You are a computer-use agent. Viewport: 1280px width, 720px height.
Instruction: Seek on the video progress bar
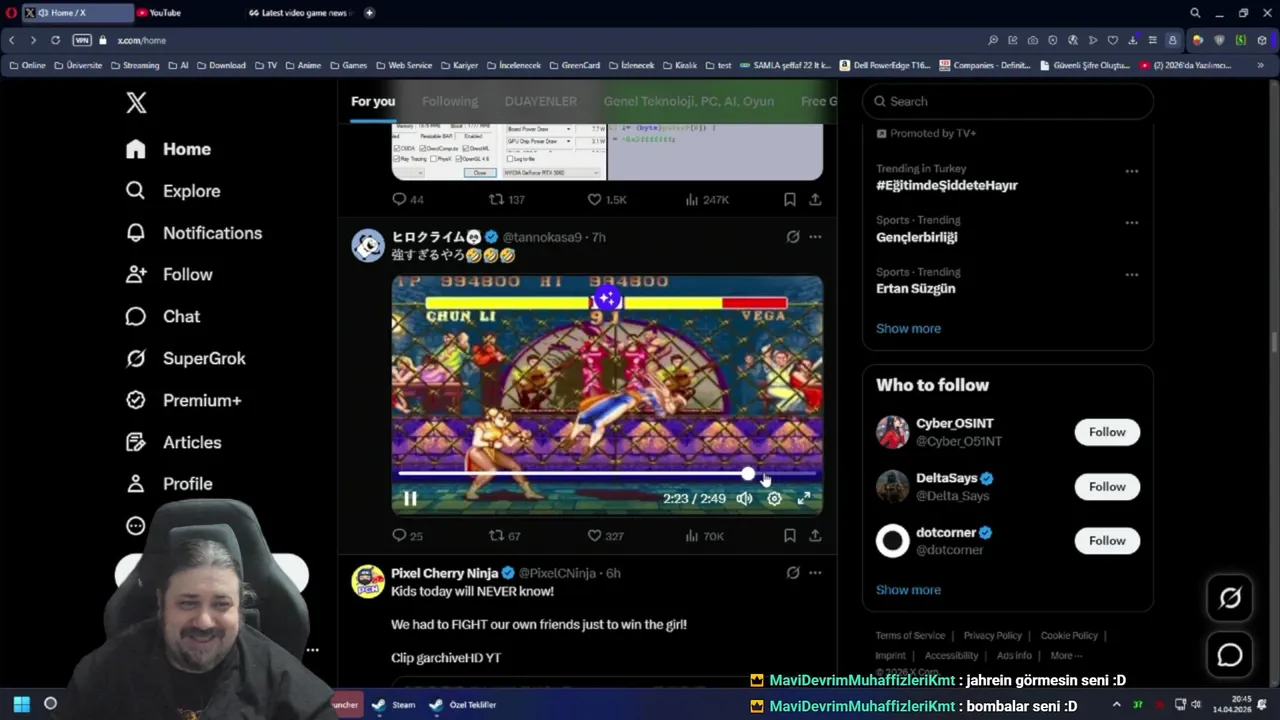(x=607, y=474)
